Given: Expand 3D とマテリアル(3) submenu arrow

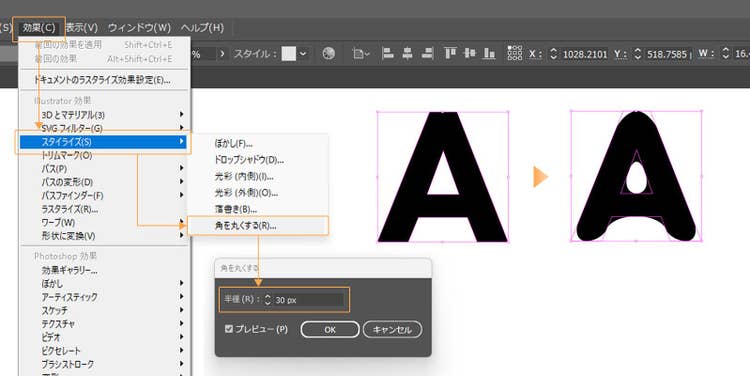Looking at the screenshot, I should pos(181,114).
